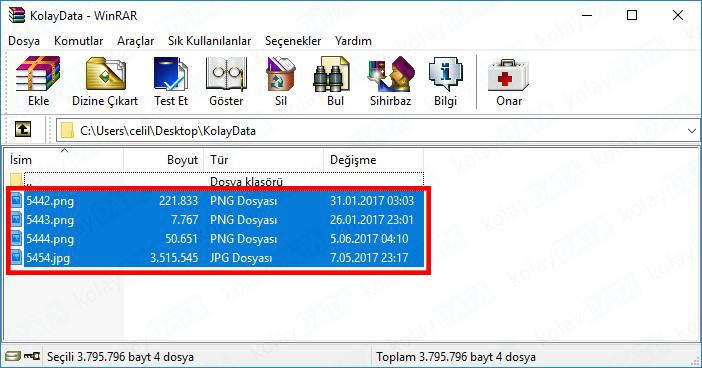Select file name 5443.png
The height and width of the screenshot is (368, 702).
coord(50,220)
